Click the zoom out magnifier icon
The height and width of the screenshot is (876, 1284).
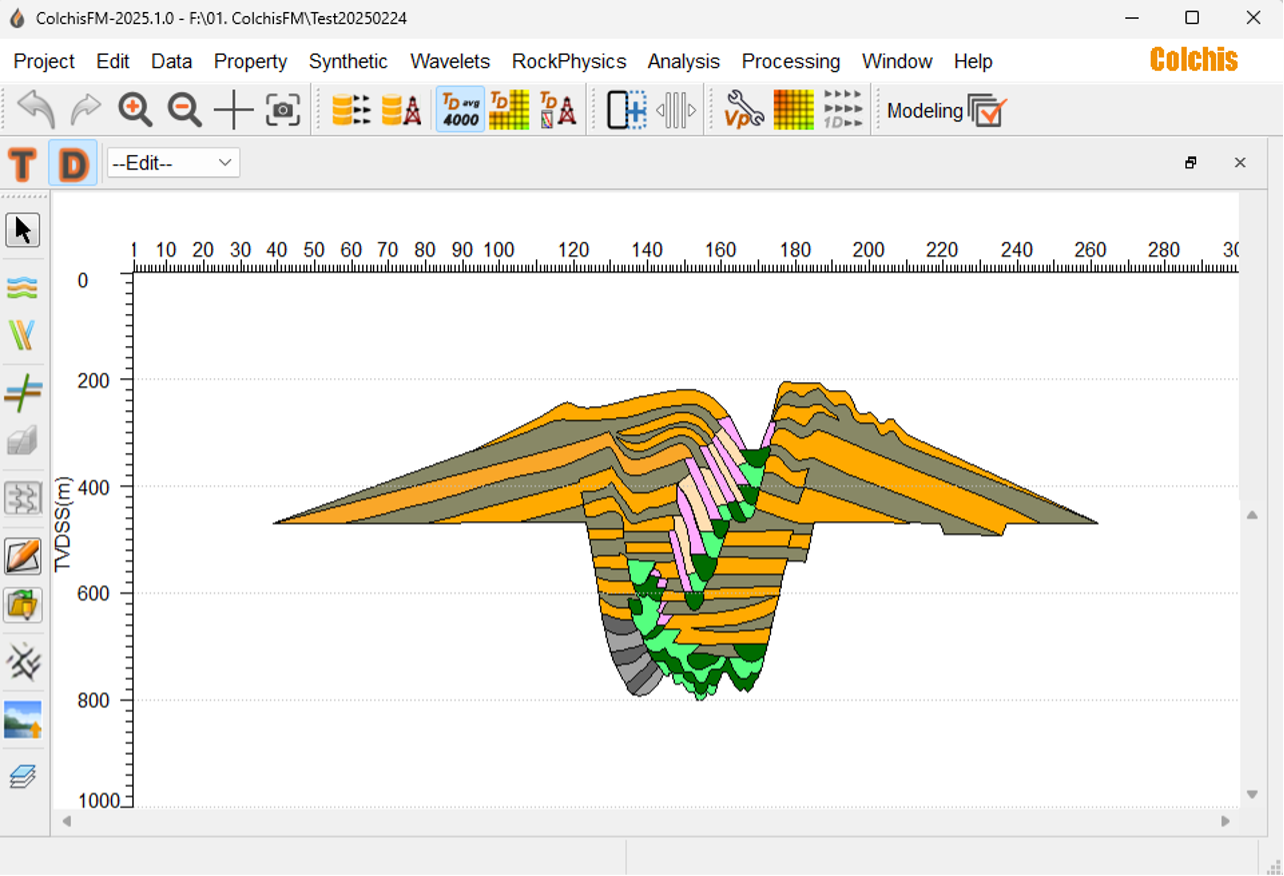[184, 109]
